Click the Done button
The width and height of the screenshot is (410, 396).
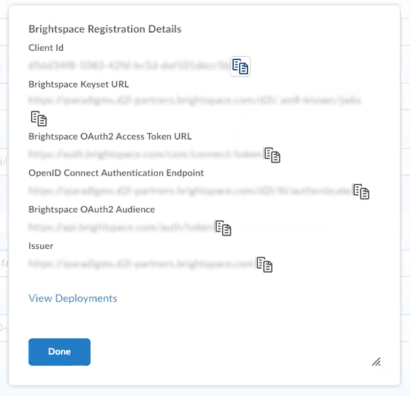pos(59,352)
